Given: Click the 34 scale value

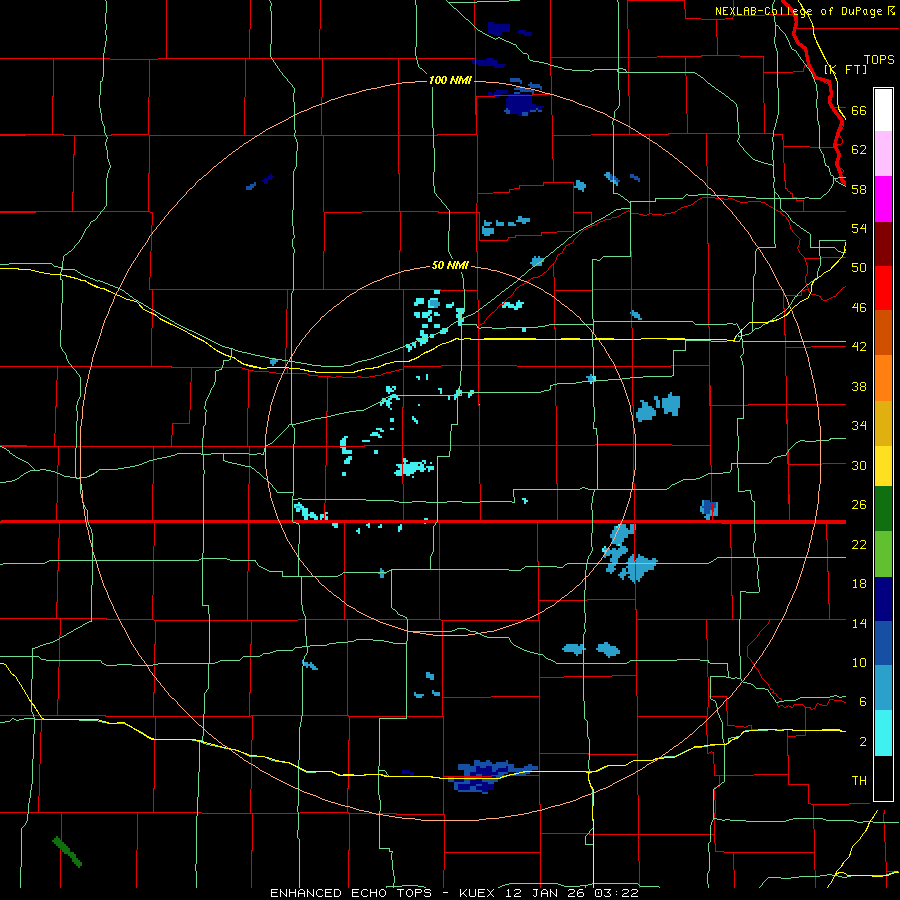Looking at the screenshot, I should [x=859, y=425].
